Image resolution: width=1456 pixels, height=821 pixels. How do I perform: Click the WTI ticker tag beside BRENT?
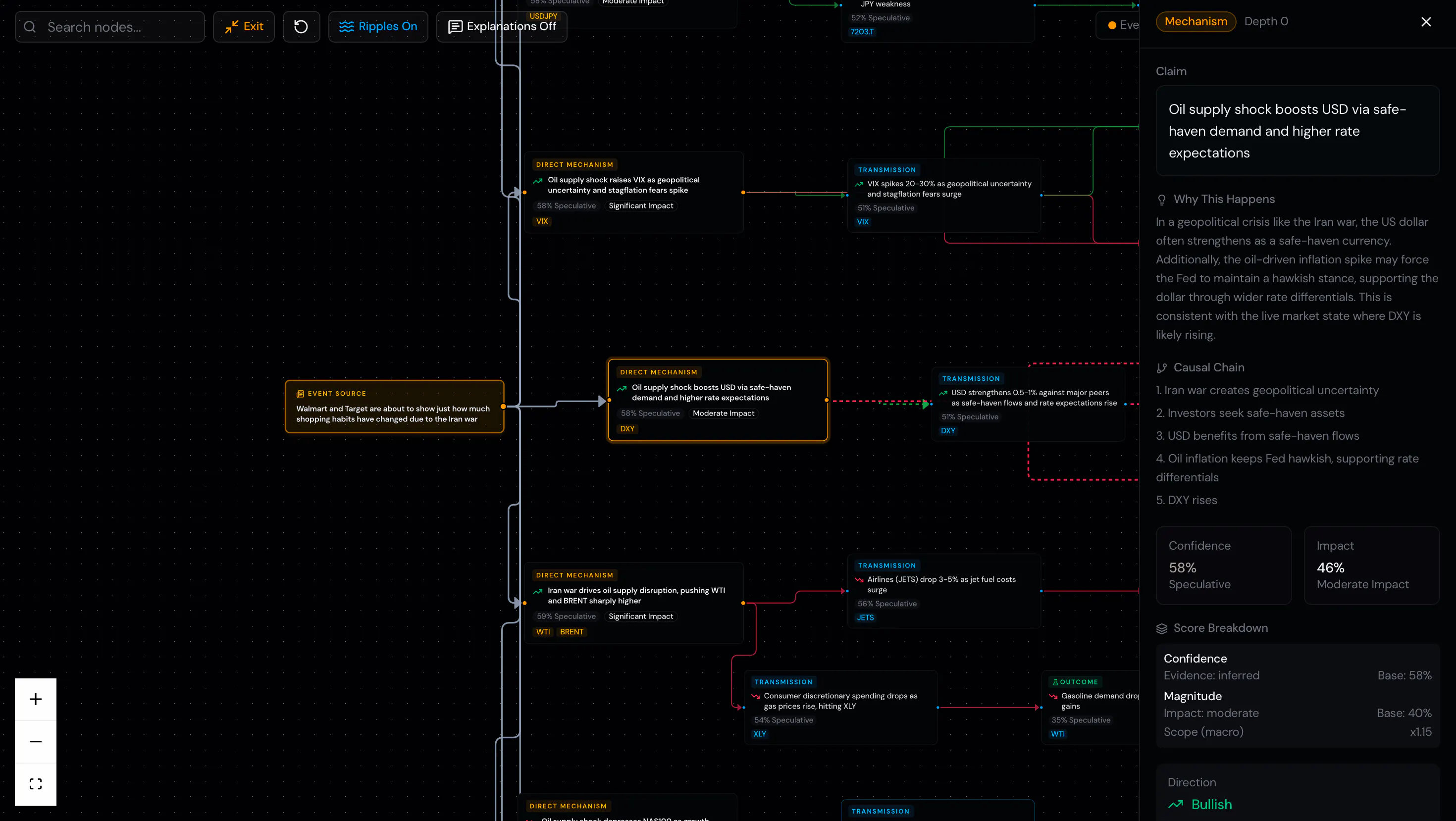tap(543, 632)
